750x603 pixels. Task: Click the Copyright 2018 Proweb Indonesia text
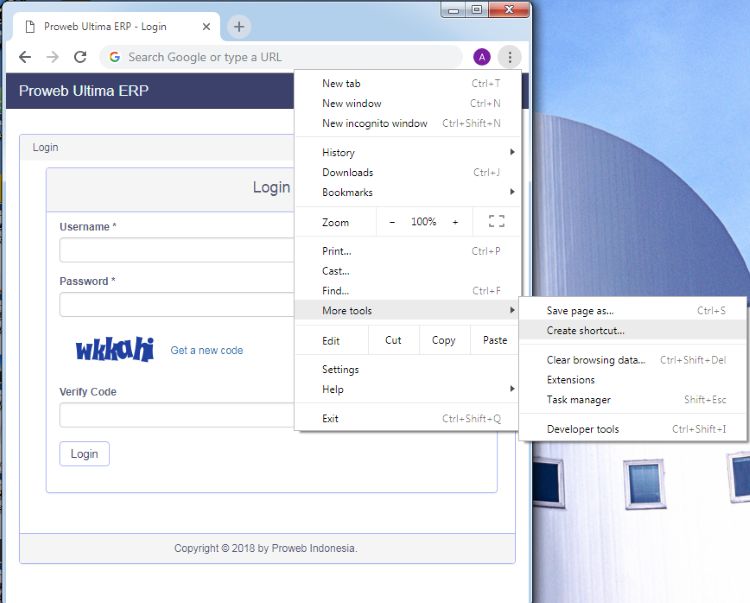[x=265, y=548]
